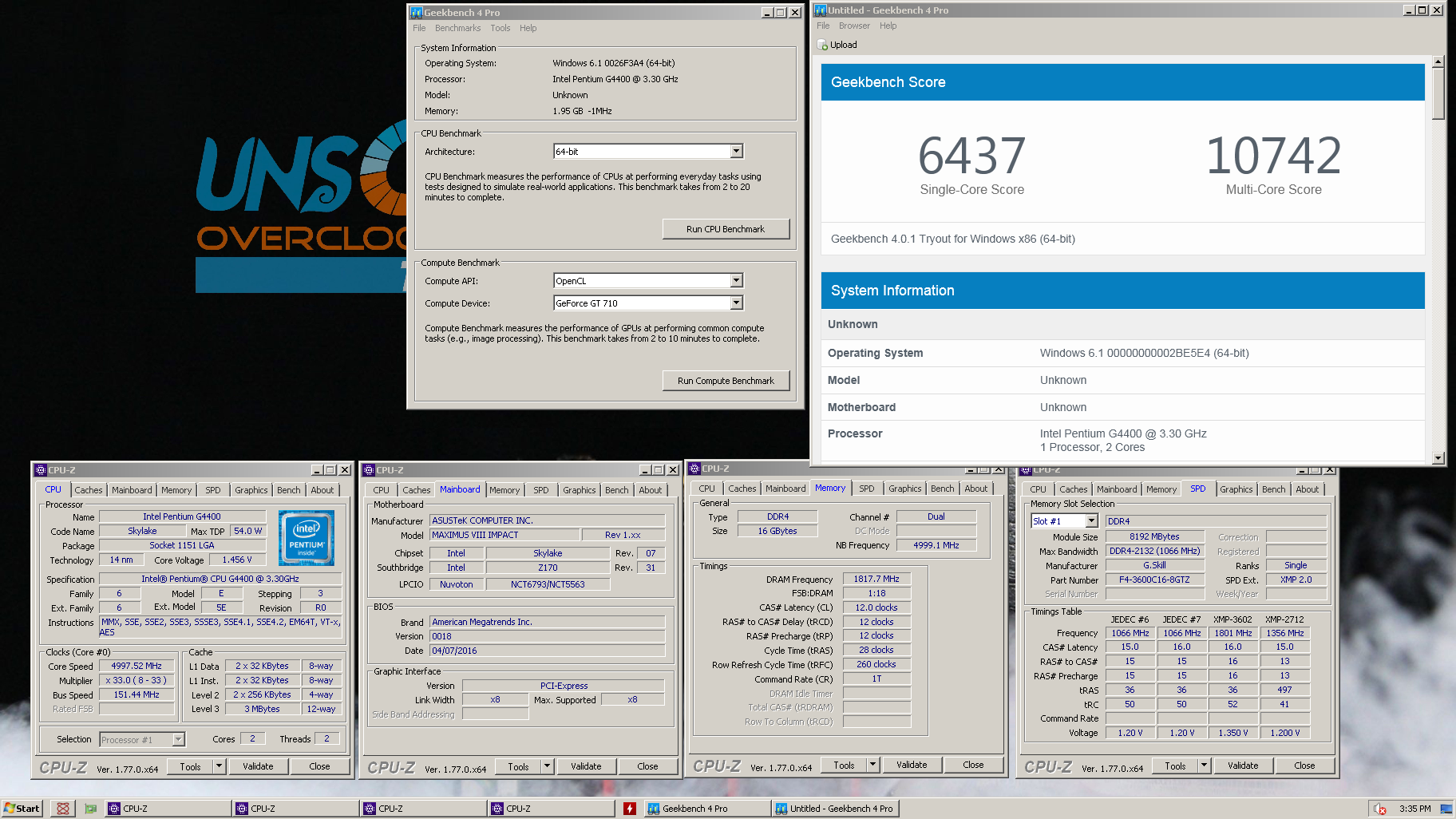Click BIOS Version 0018 field

click(x=548, y=636)
